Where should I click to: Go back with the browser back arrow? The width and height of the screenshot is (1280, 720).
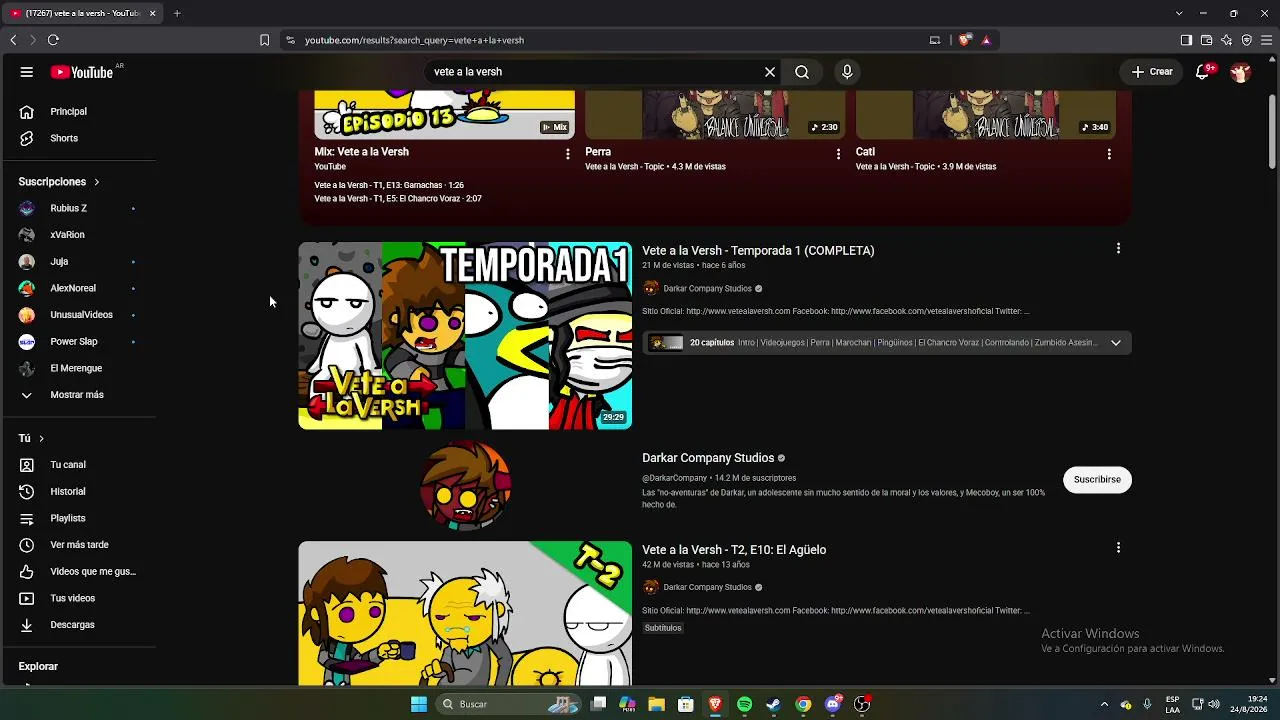pyautogui.click(x=13, y=40)
